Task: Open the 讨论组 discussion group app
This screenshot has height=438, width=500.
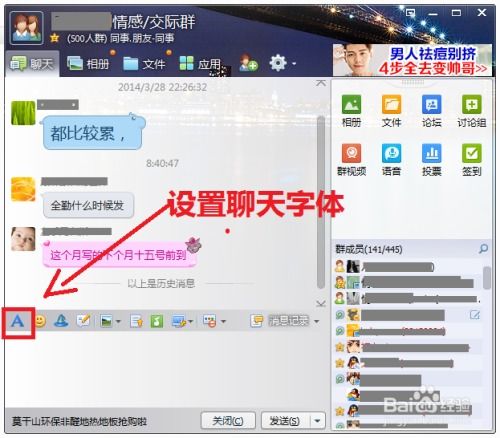Action: point(472,111)
